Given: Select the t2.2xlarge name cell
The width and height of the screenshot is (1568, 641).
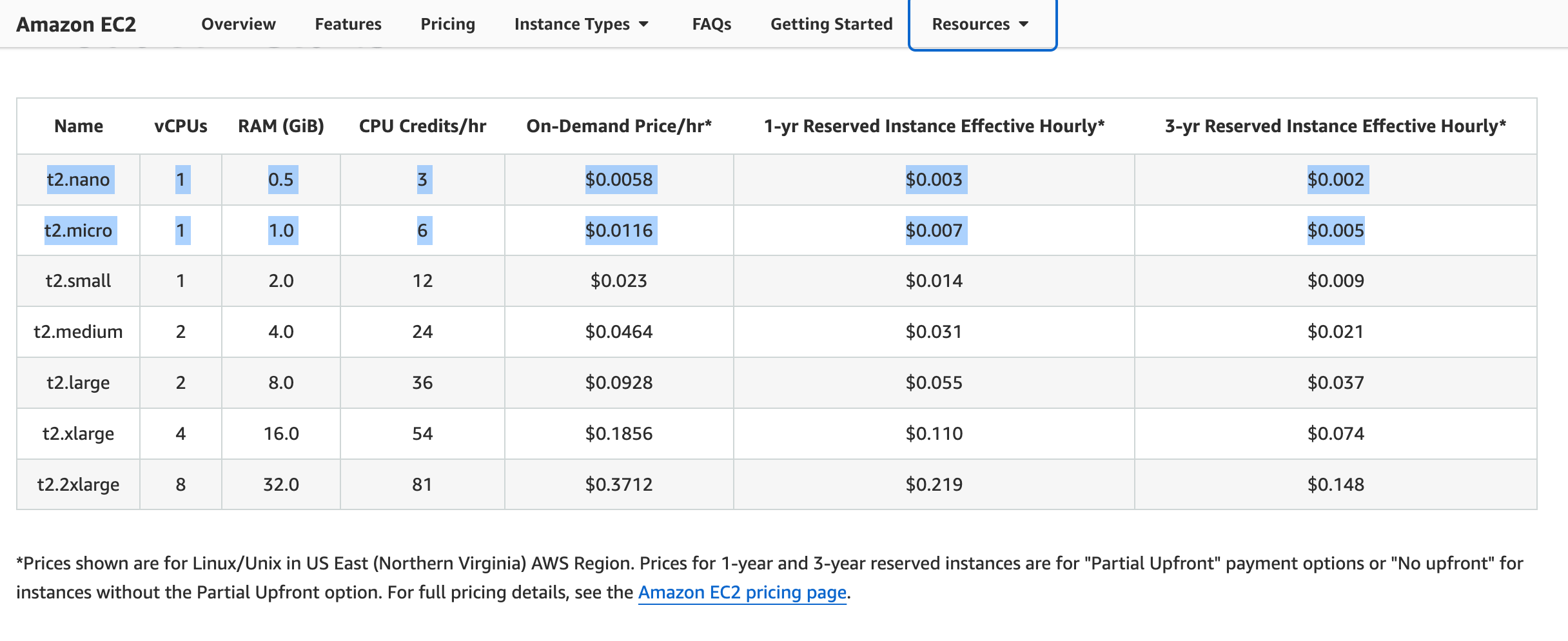Looking at the screenshot, I should pyautogui.click(x=78, y=484).
